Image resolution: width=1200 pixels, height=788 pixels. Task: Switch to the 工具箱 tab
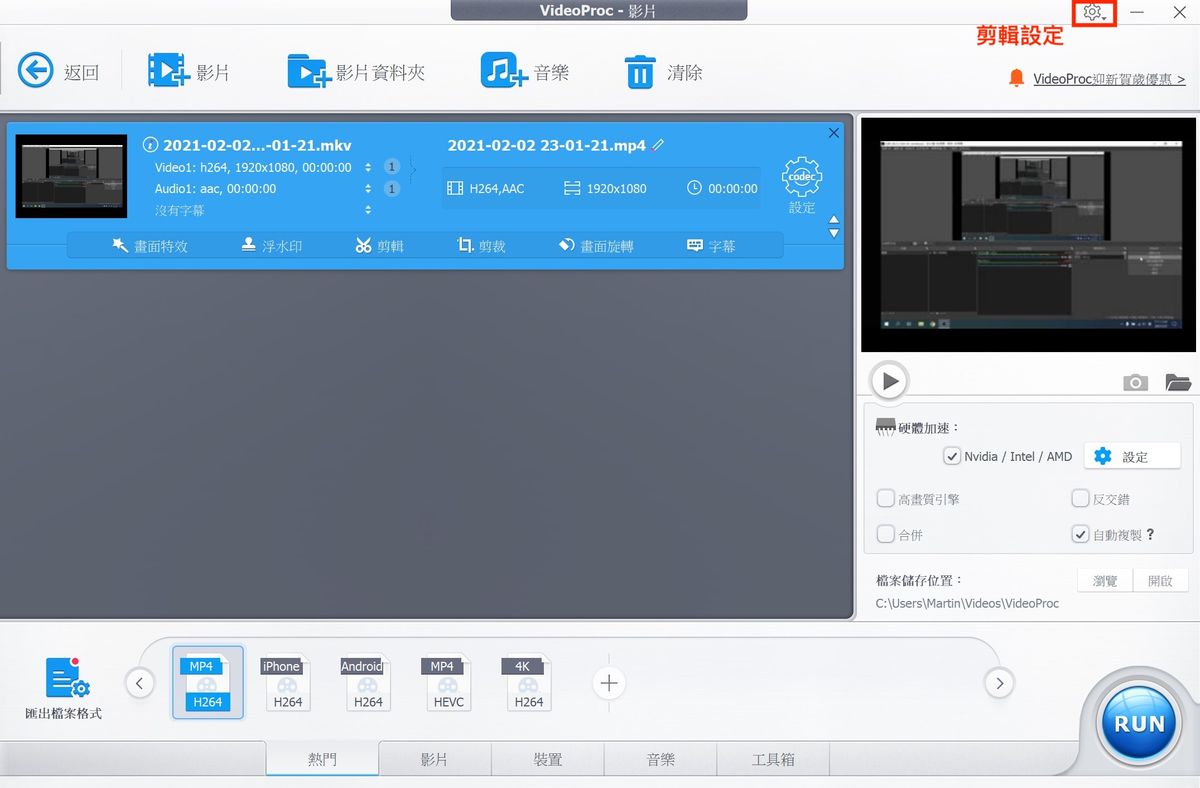pos(774,759)
